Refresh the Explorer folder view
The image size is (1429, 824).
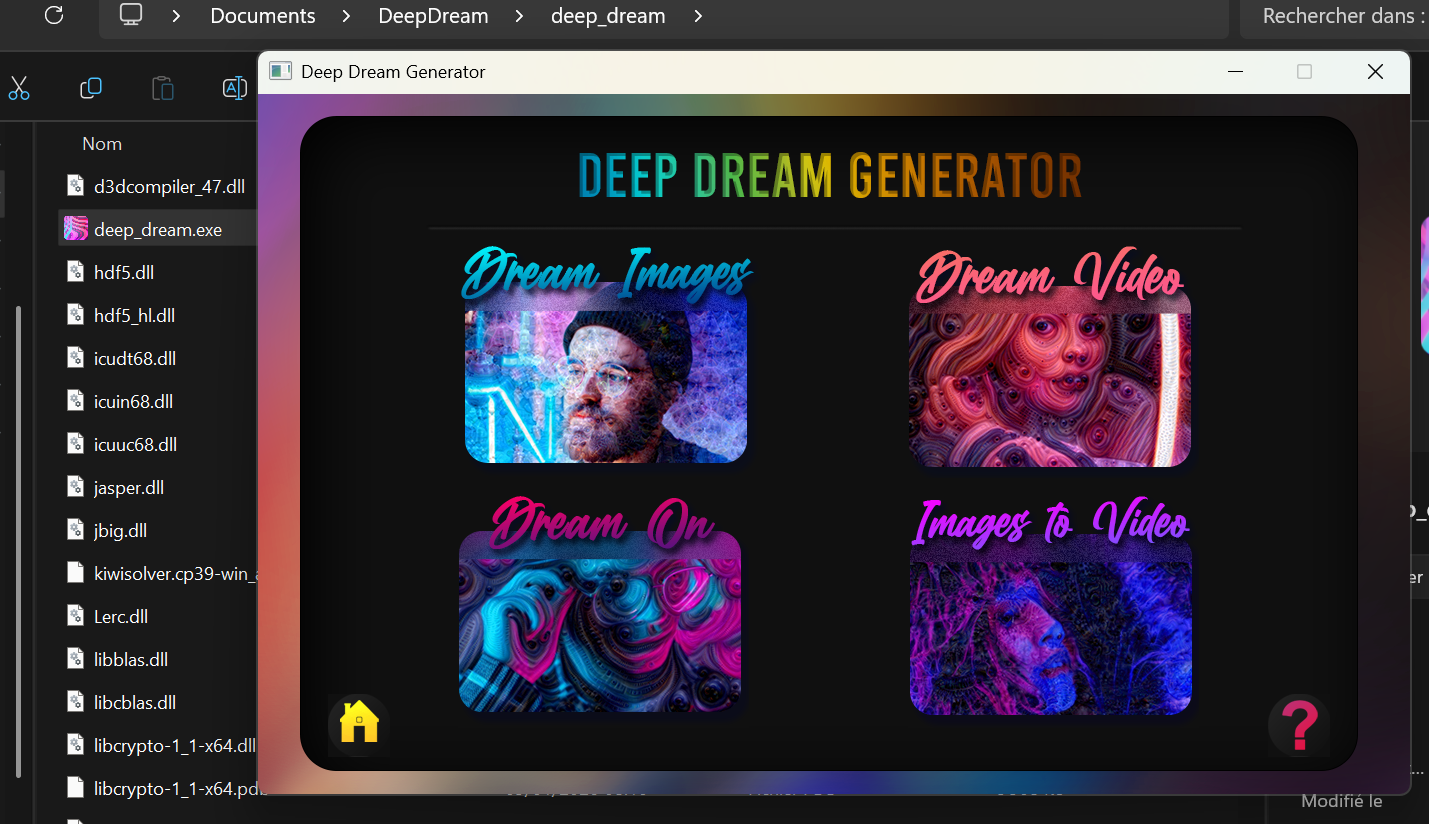[54, 16]
